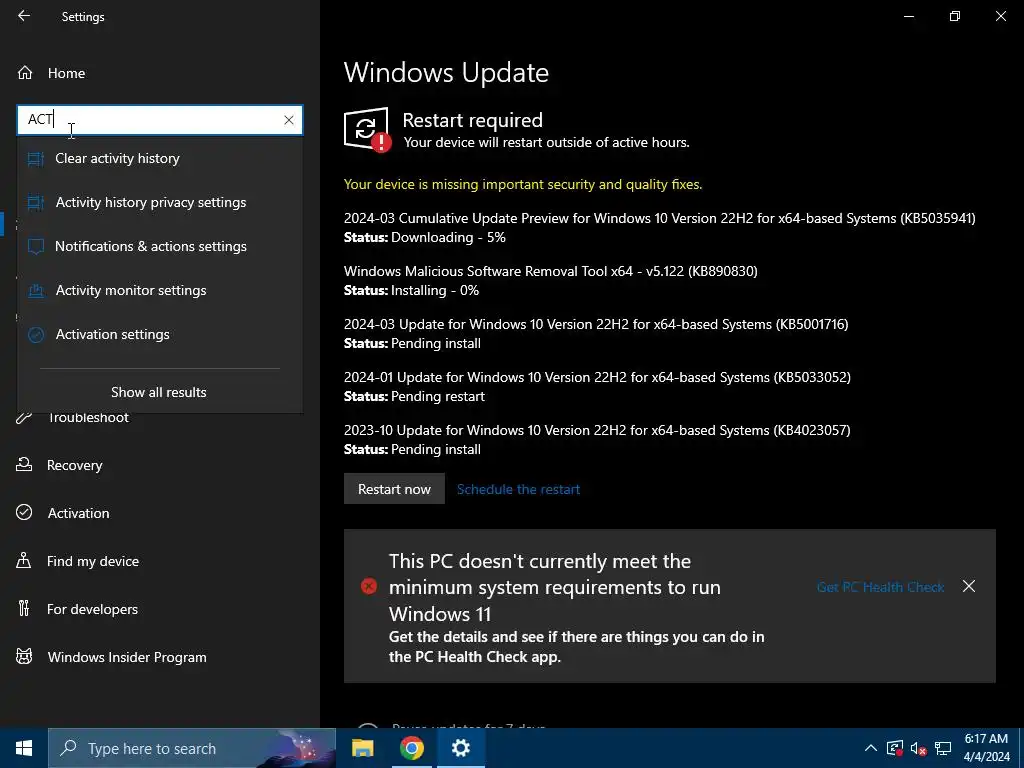Show hidden system tray icons
1024x768 pixels.
(x=871, y=748)
